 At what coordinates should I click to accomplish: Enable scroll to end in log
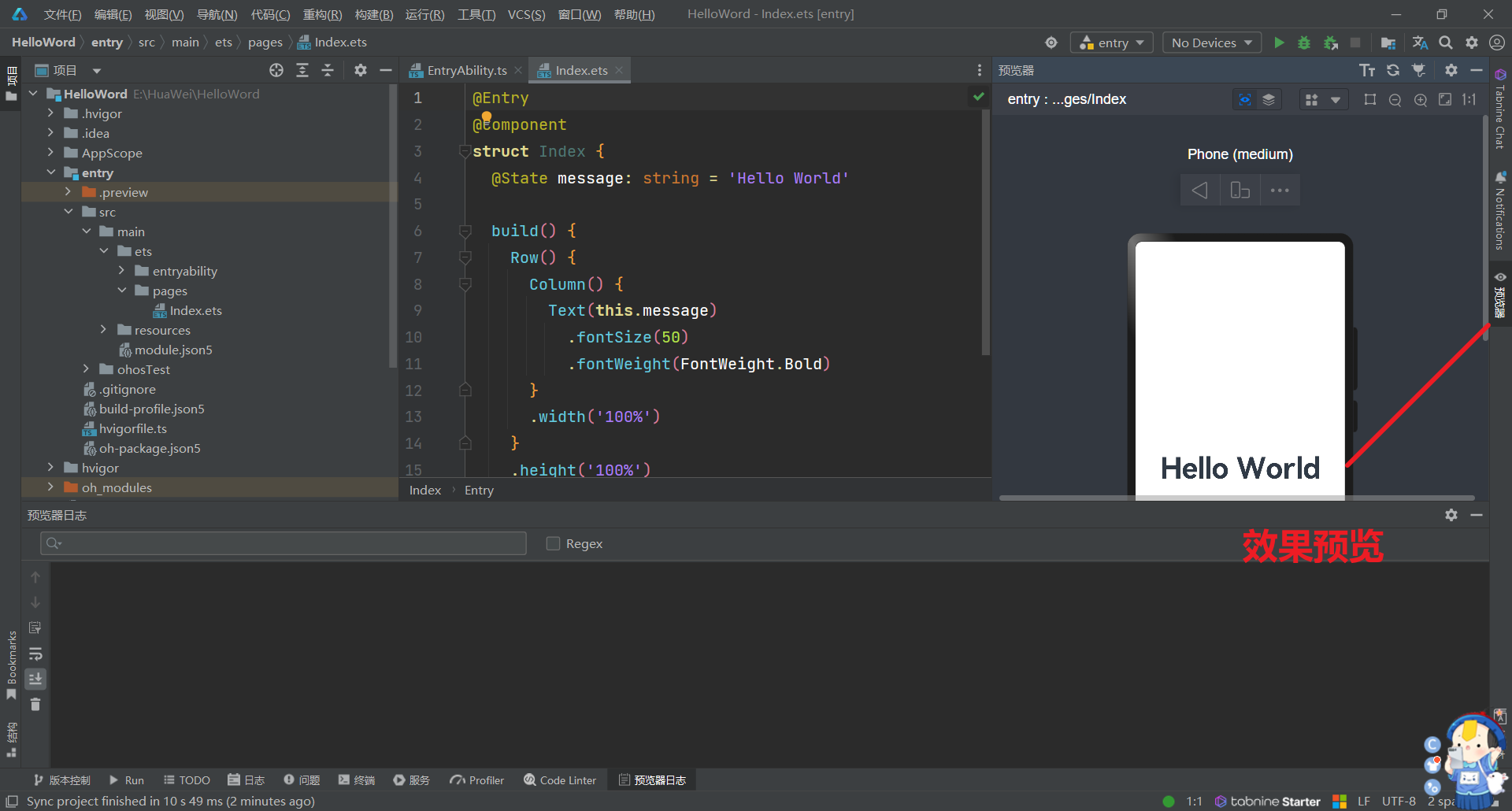coord(35,679)
